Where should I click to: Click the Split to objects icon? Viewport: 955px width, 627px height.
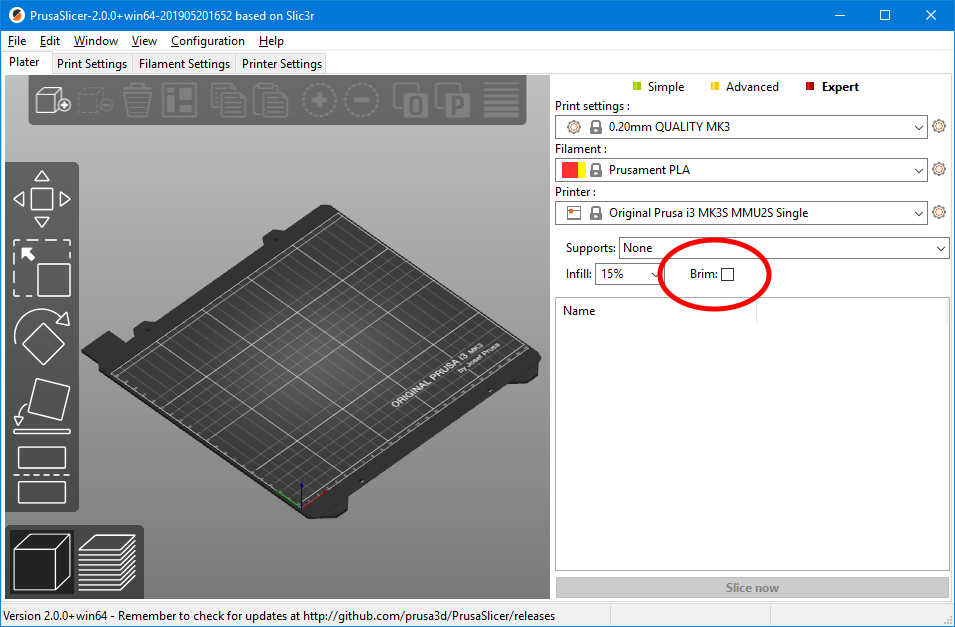pos(410,100)
